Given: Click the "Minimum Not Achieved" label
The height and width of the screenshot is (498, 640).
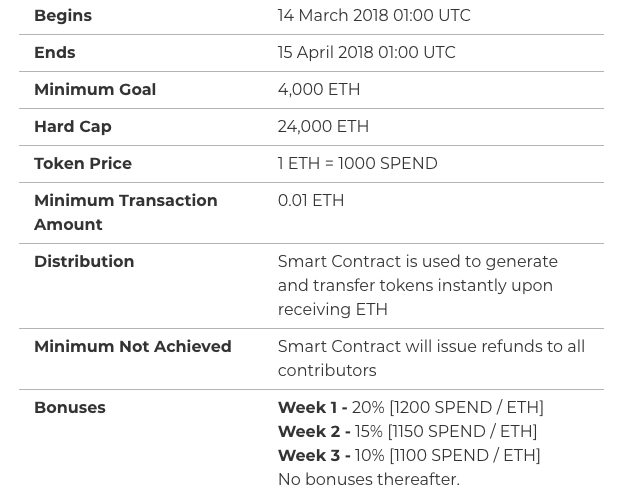Looking at the screenshot, I should tap(132, 347).
